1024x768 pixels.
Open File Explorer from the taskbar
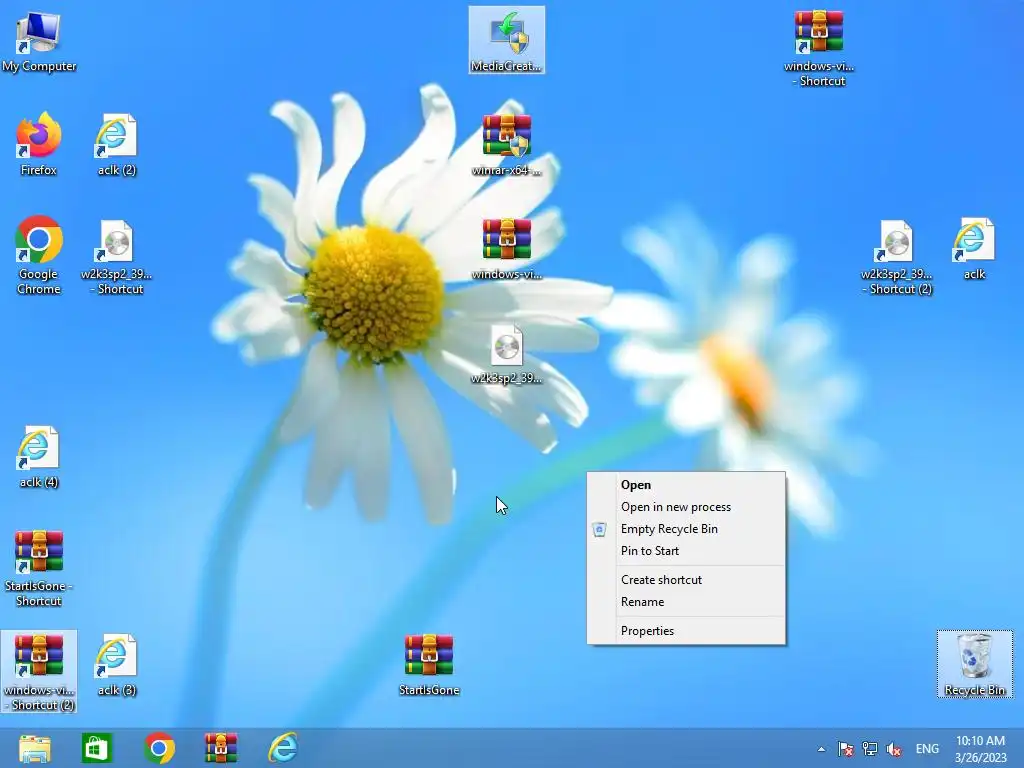[x=35, y=748]
